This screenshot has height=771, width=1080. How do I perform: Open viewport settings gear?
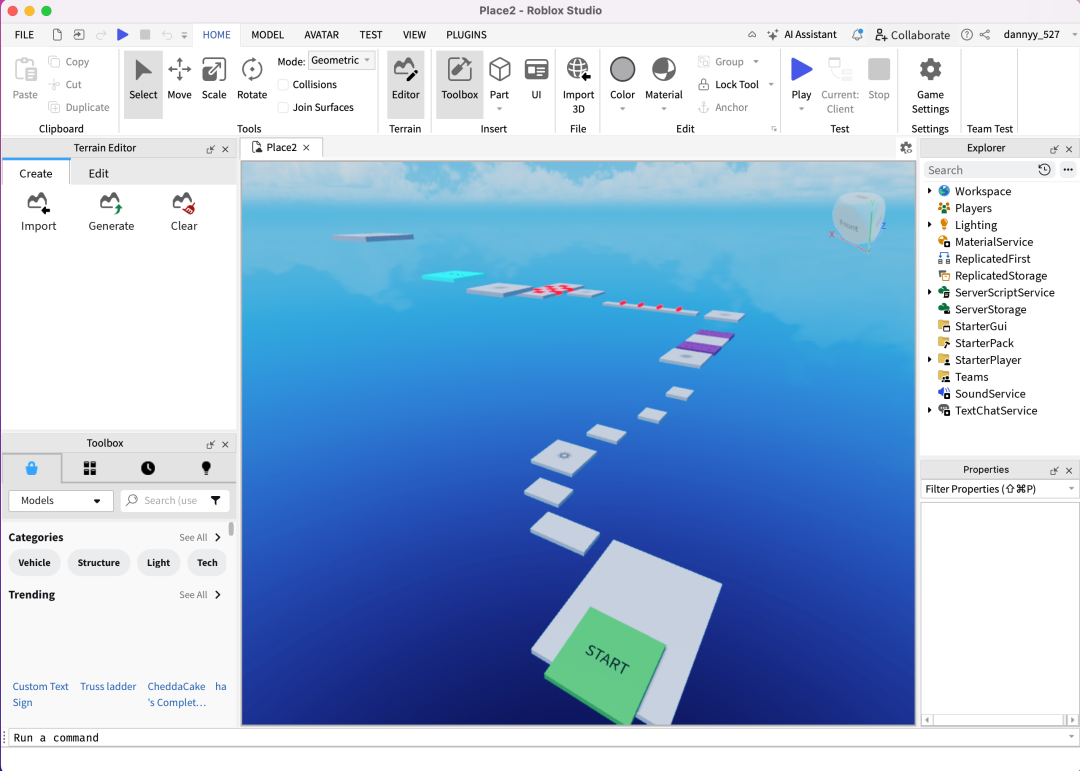(x=906, y=147)
